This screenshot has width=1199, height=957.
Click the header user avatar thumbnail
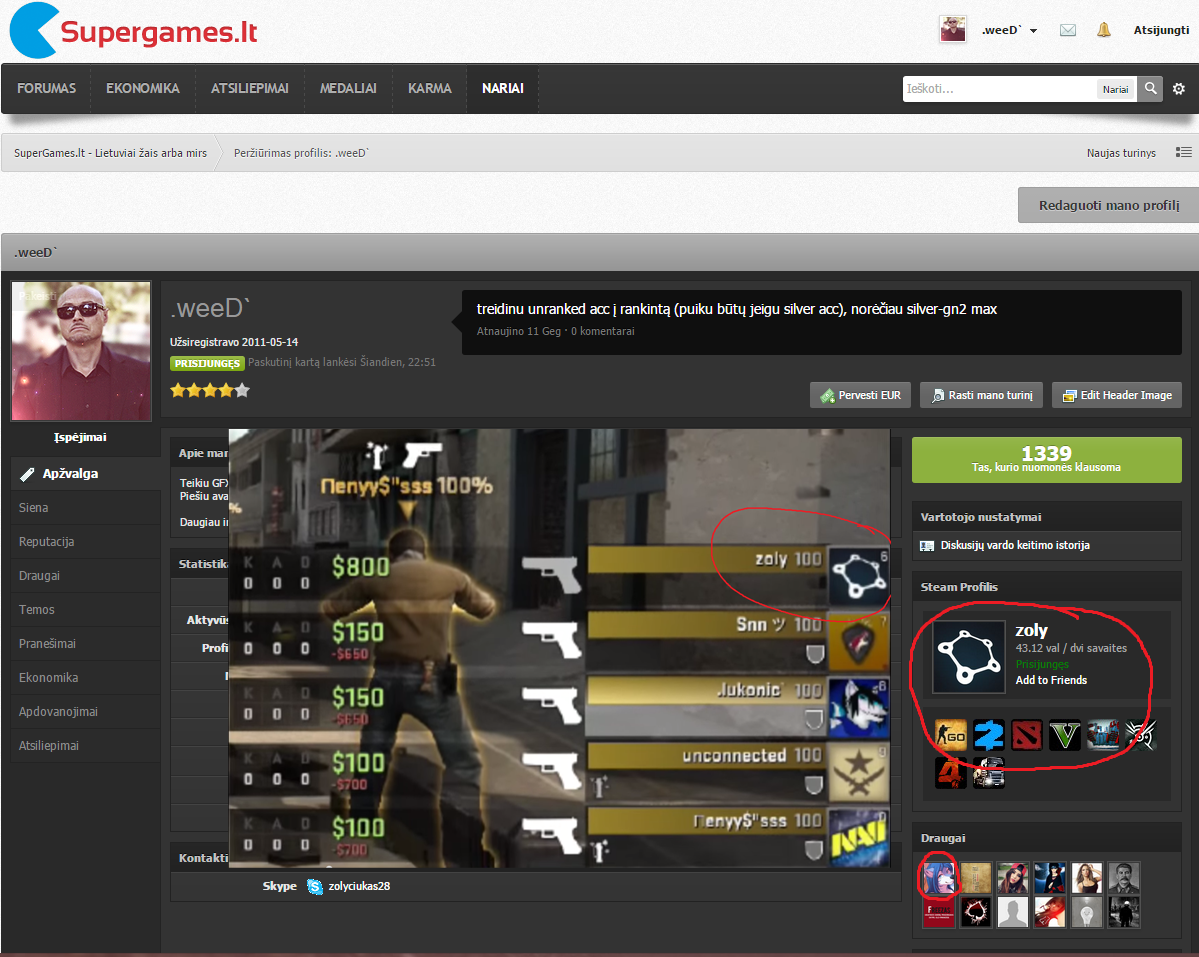(x=953, y=30)
